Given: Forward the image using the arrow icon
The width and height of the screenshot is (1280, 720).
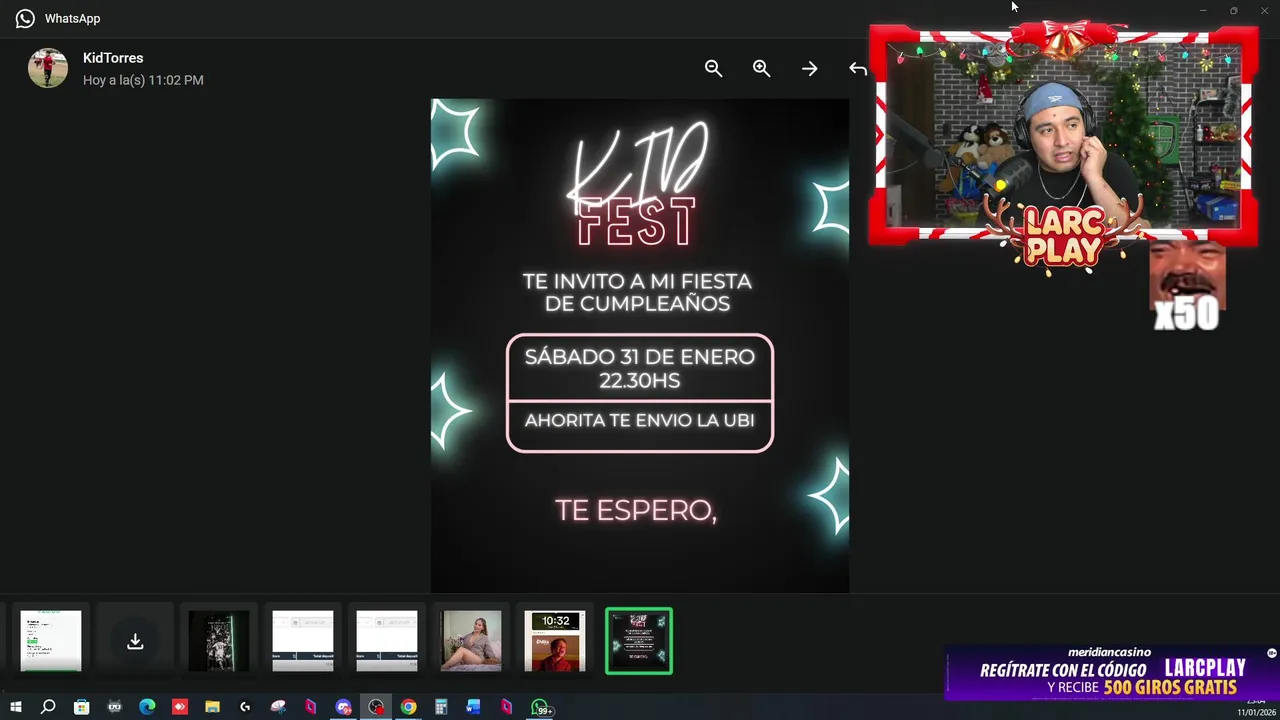Looking at the screenshot, I should 809,68.
